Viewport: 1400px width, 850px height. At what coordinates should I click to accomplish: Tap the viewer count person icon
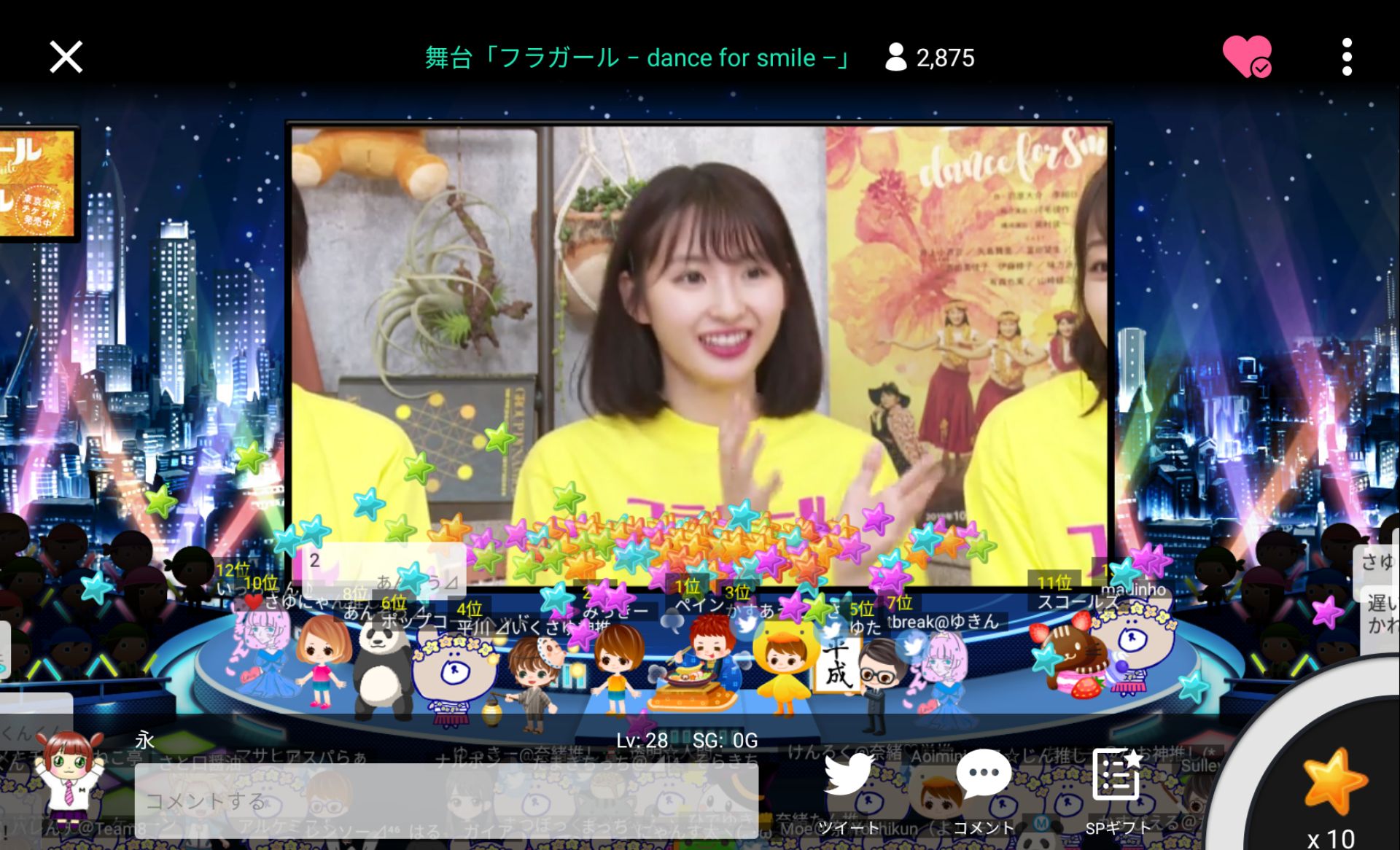[895, 57]
